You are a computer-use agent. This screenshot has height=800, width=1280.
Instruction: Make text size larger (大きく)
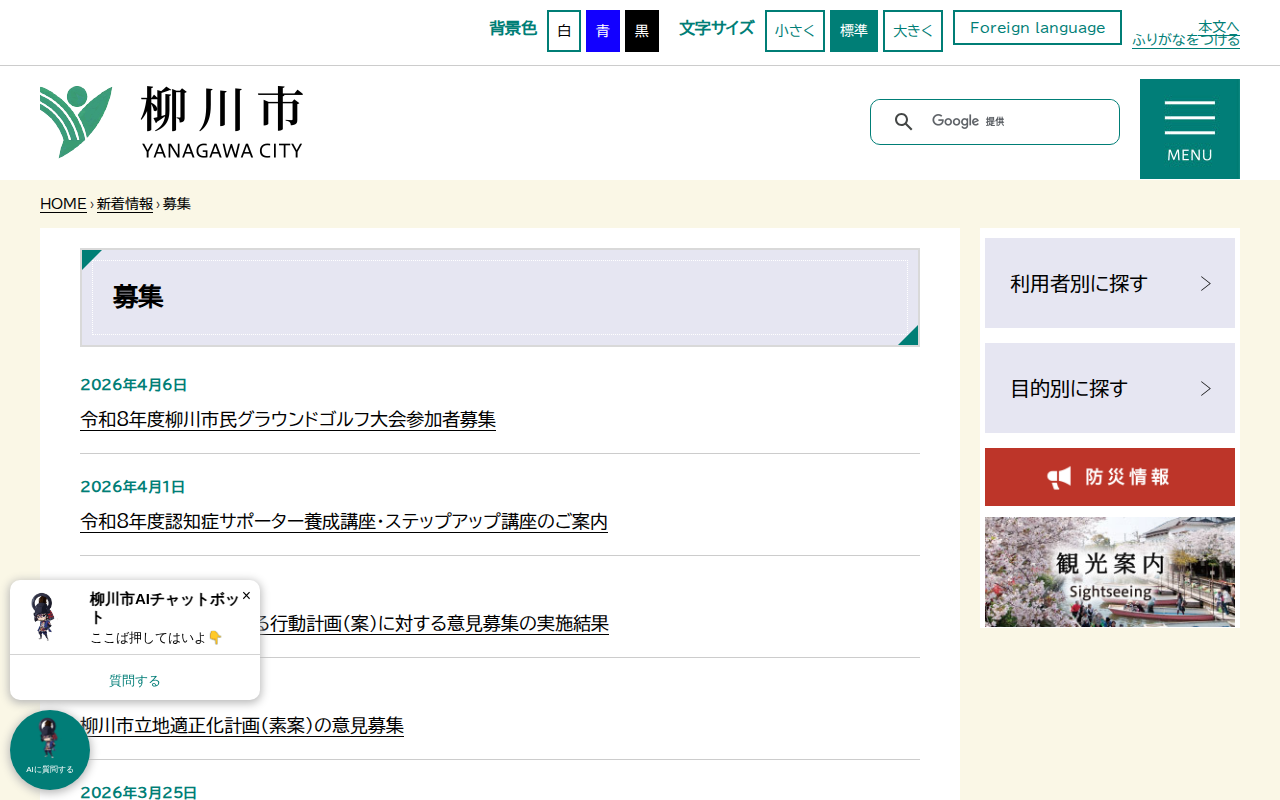point(913,31)
